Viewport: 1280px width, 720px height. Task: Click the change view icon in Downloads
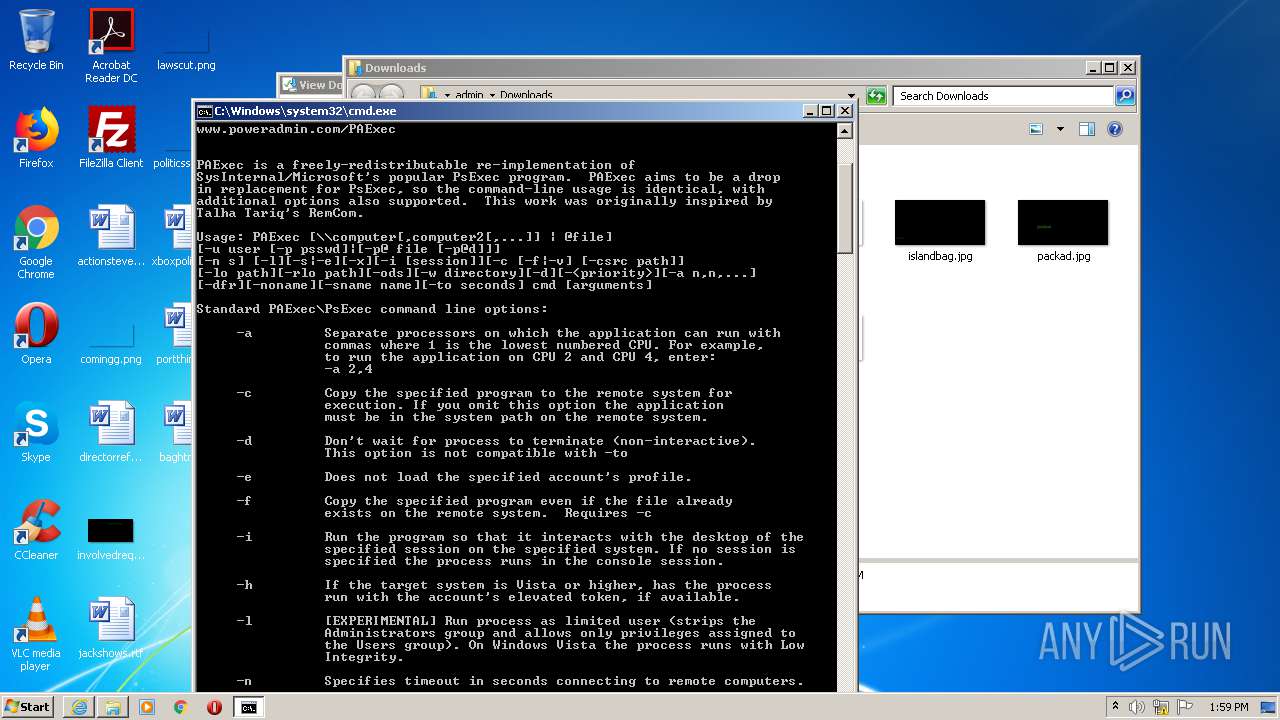[1036, 129]
